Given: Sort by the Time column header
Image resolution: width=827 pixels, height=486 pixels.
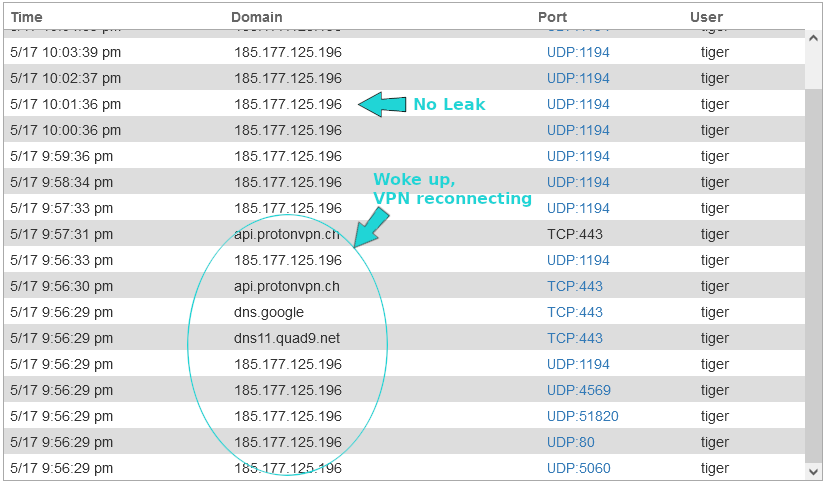Looking at the screenshot, I should 27,17.
